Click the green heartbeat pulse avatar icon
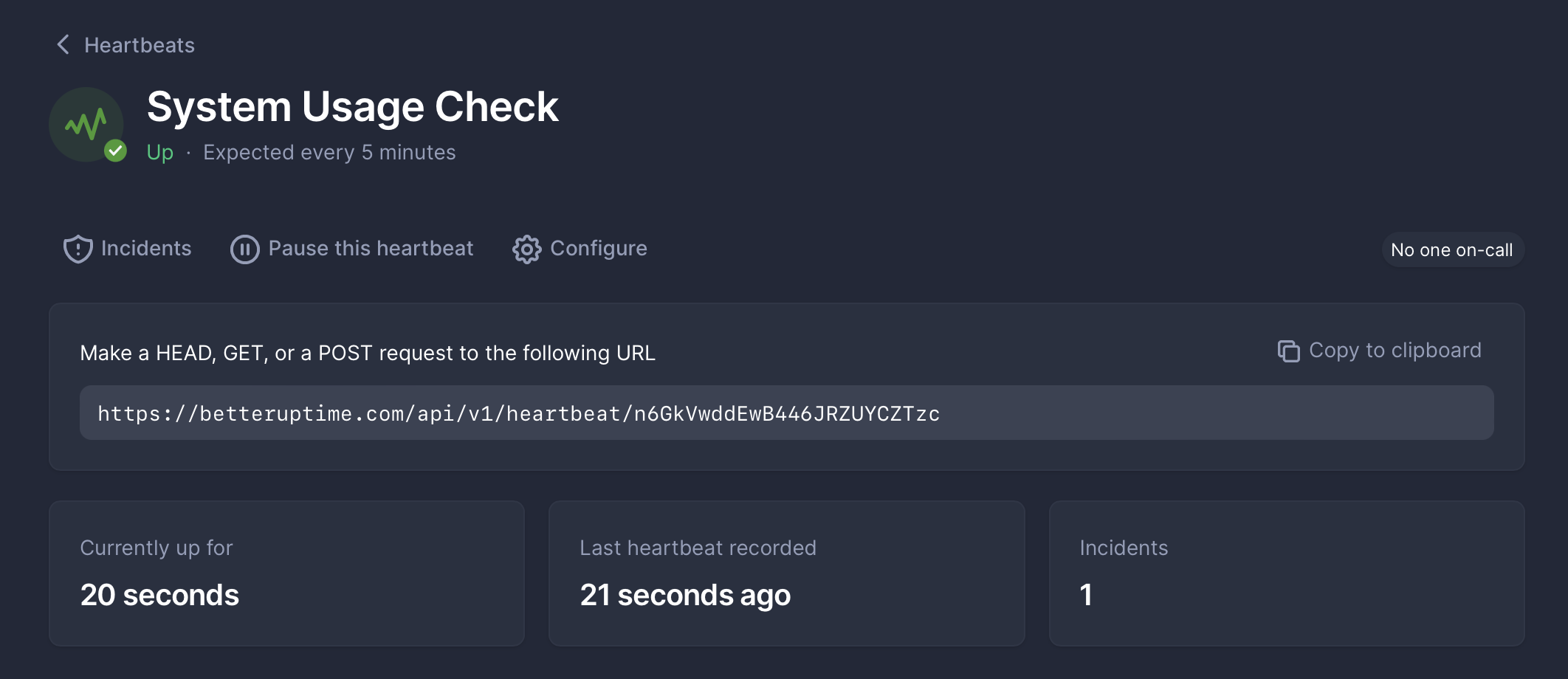The height and width of the screenshot is (679, 1568). (x=86, y=124)
